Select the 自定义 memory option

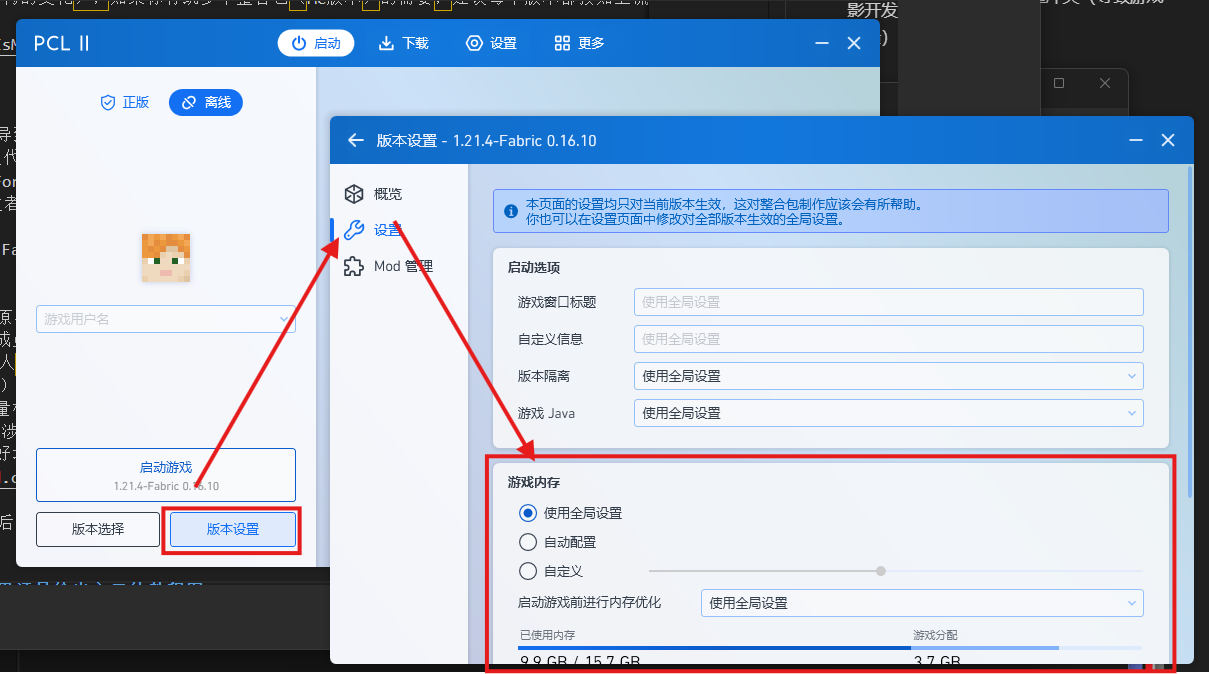(x=527, y=571)
